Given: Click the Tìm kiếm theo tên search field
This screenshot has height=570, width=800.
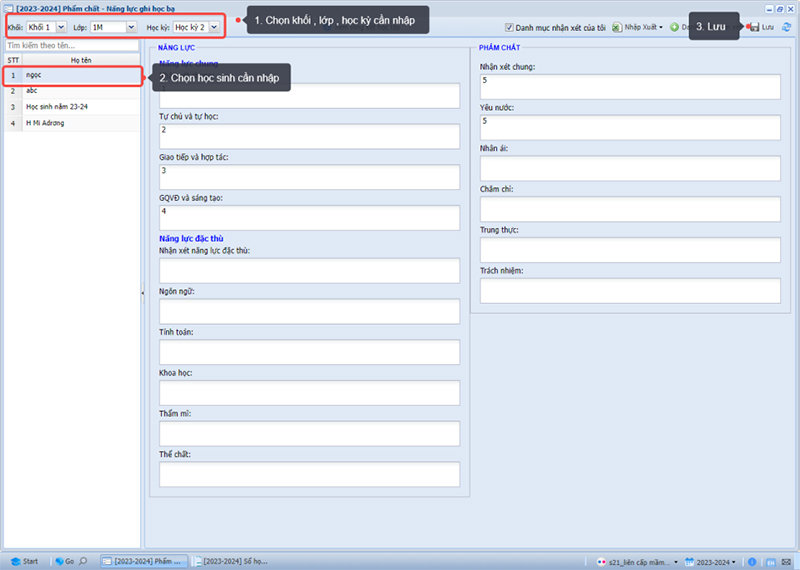Looking at the screenshot, I should (72, 45).
